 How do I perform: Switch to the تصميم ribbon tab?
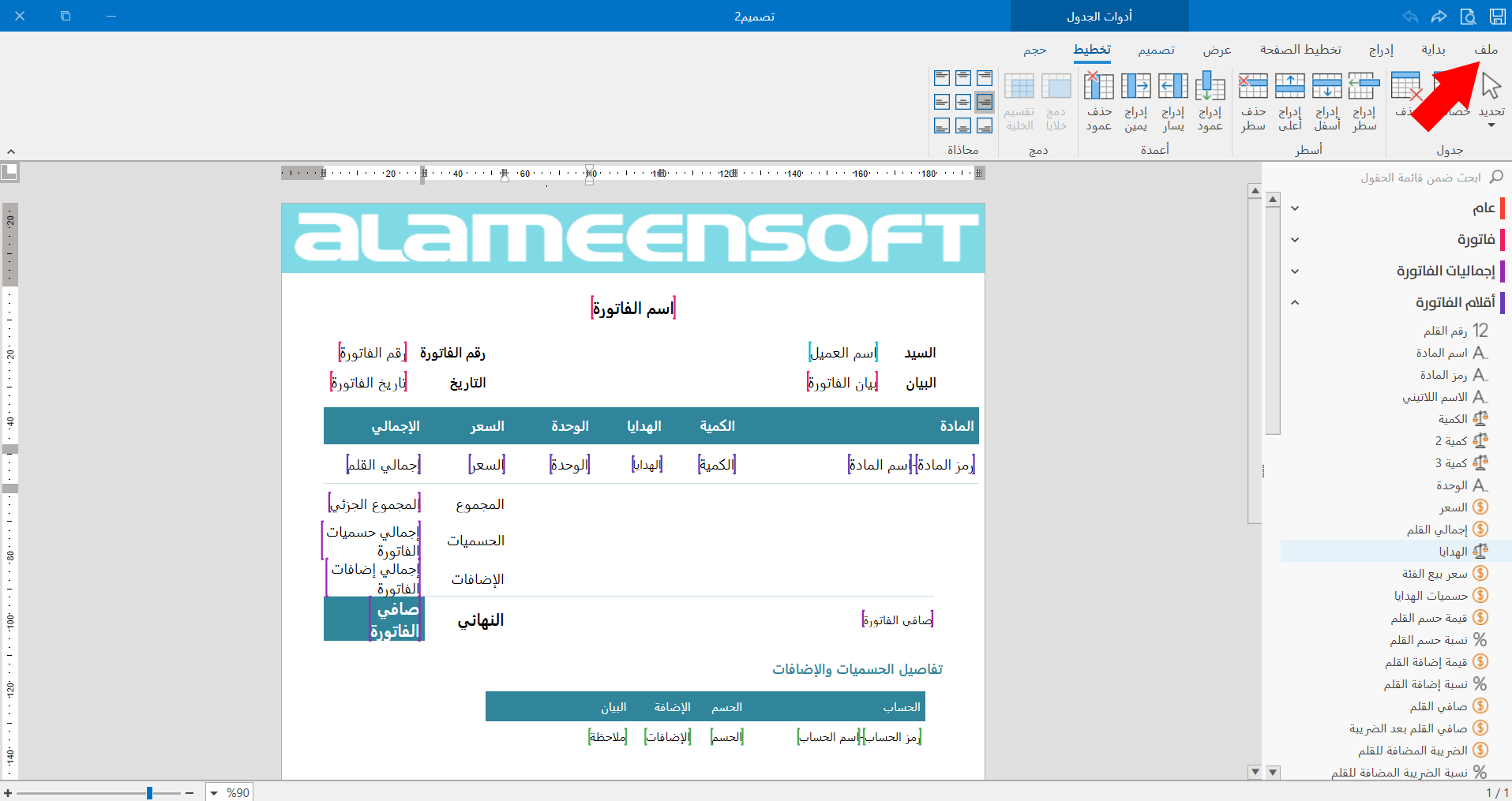[1156, 50]
